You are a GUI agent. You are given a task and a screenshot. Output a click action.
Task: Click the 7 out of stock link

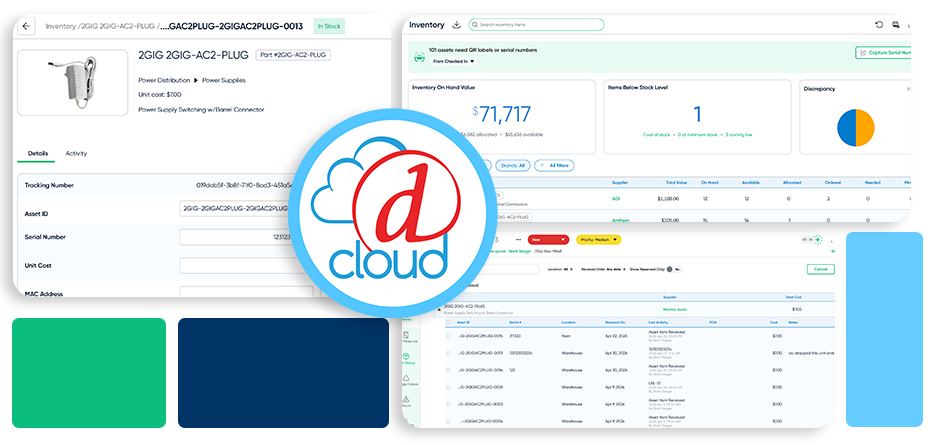pyautogui.click(x=656, y=135)
